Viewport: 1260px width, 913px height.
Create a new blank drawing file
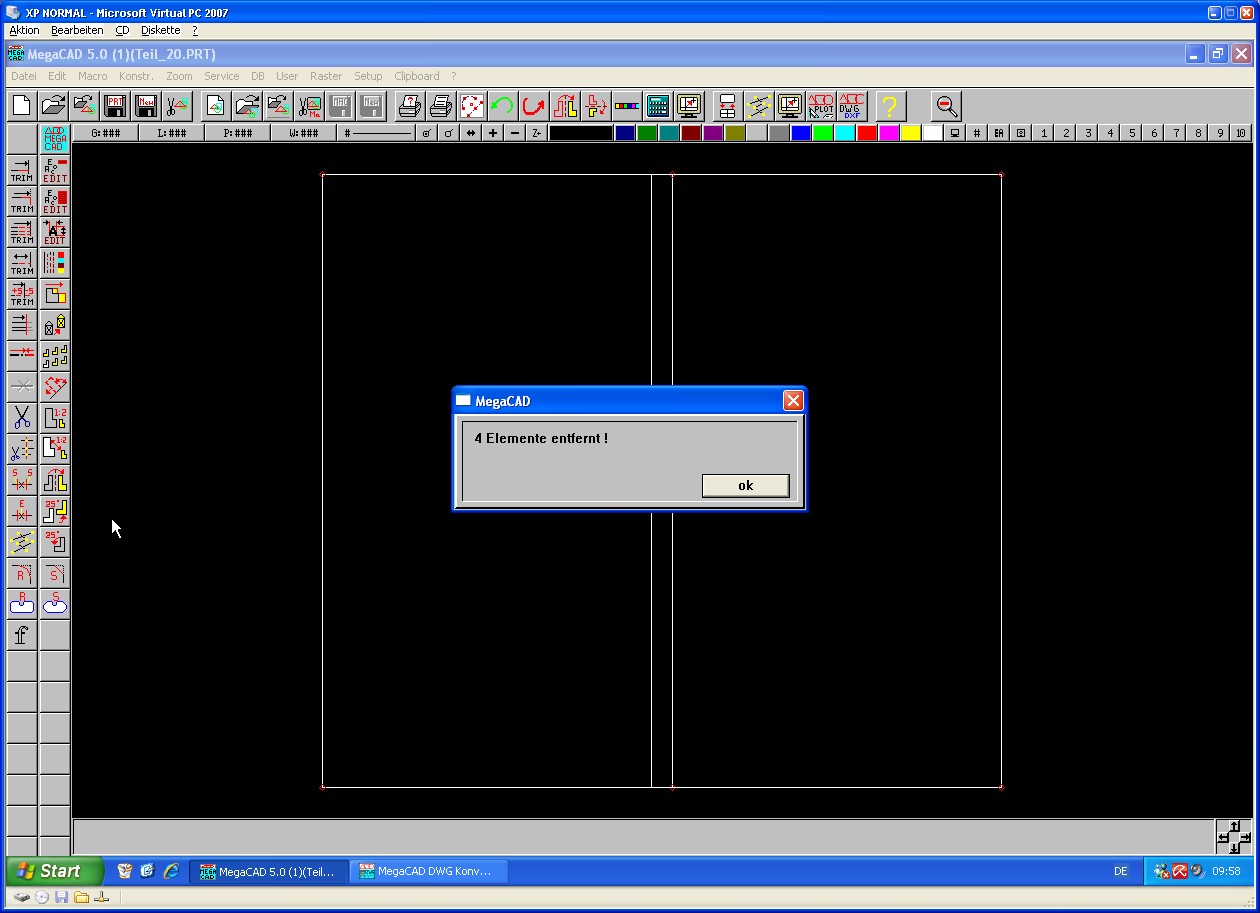point(22,105)
